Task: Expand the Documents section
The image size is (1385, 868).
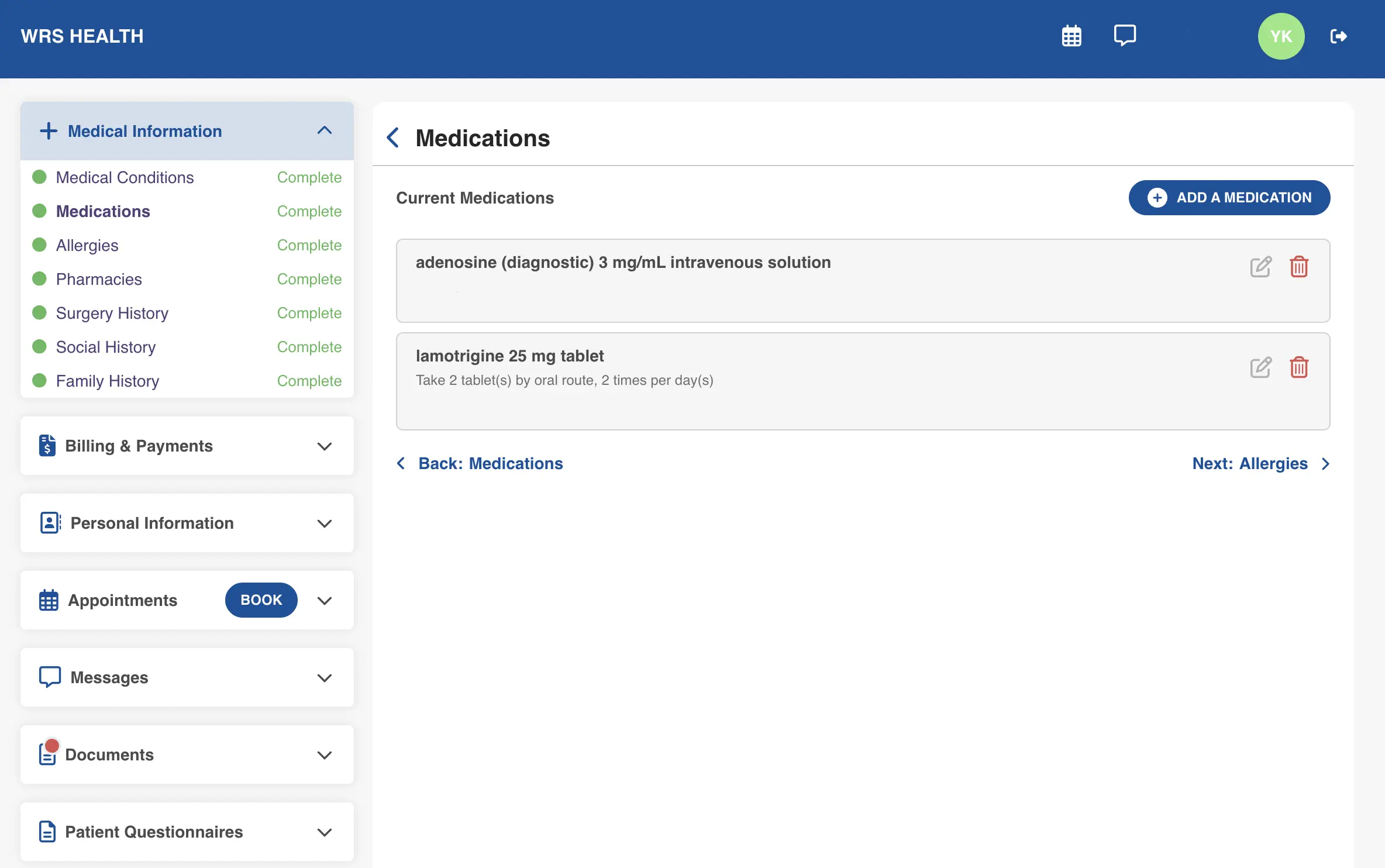Action: click(325, 755)
